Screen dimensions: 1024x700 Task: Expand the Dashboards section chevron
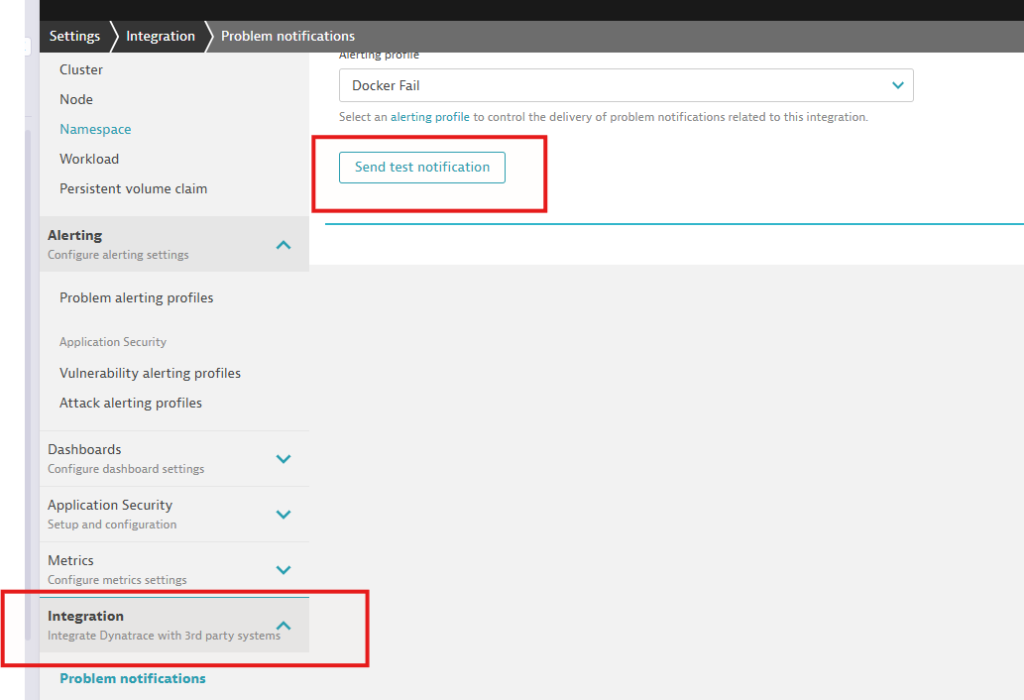click(283, 459)
